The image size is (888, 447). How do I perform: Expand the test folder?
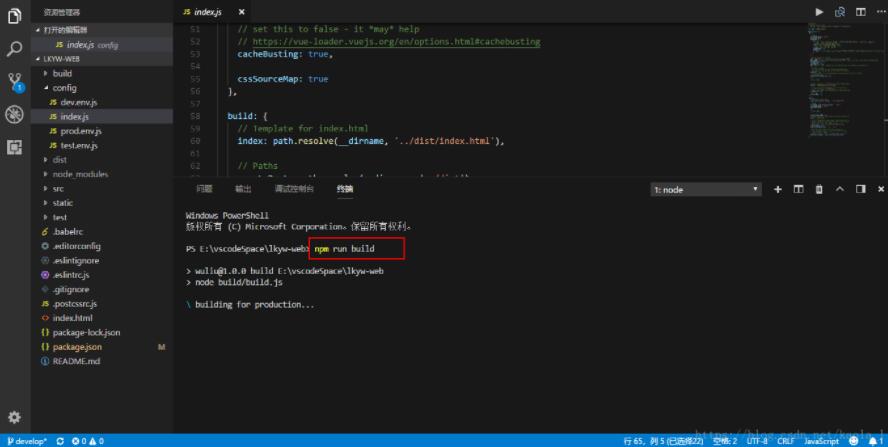pyautogui.click(x=102, y=217)
